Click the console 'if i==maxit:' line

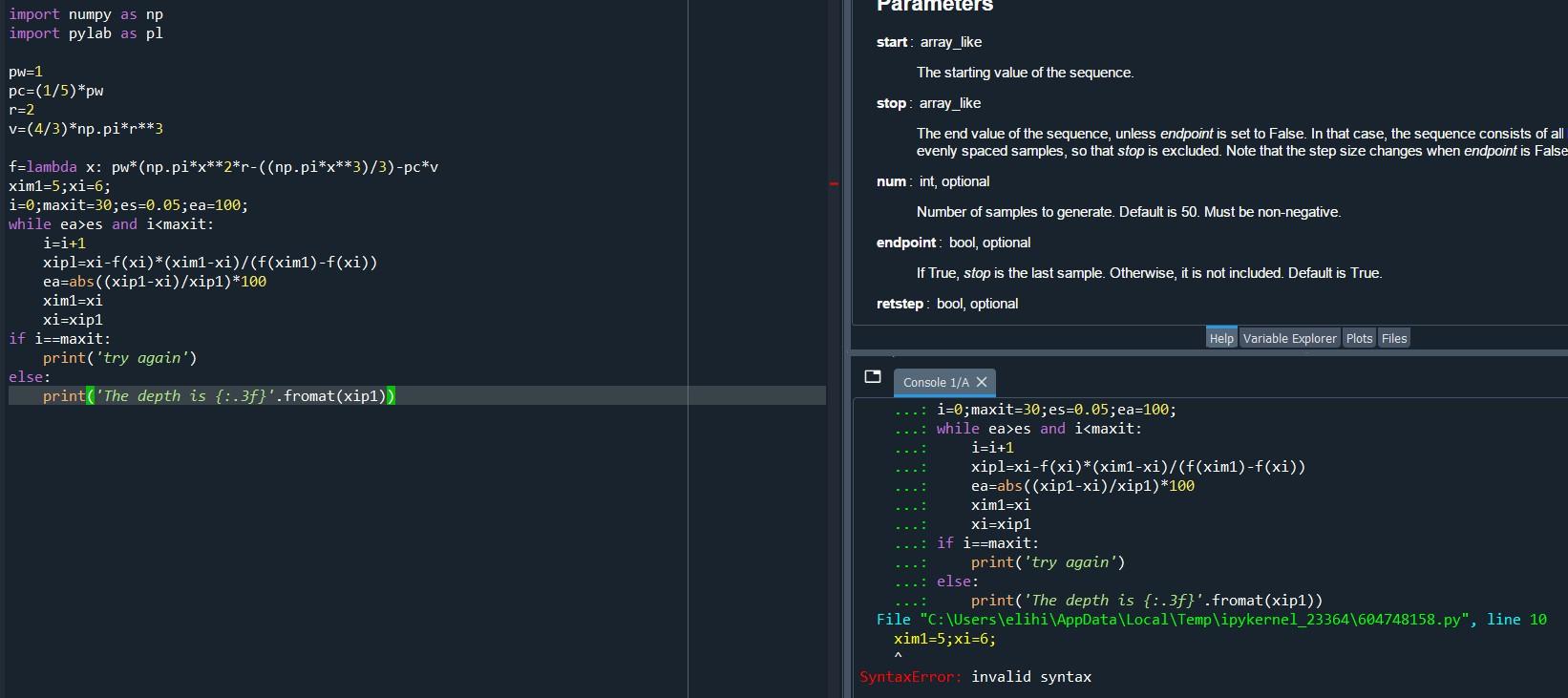click(x=987, y=543)
